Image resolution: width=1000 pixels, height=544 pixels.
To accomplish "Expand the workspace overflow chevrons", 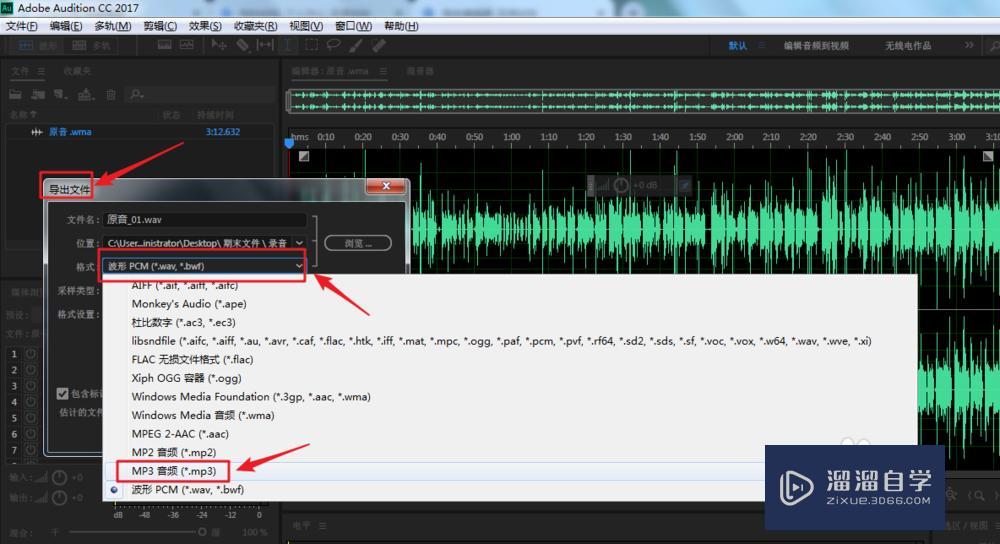I will (x=969, y=45).
